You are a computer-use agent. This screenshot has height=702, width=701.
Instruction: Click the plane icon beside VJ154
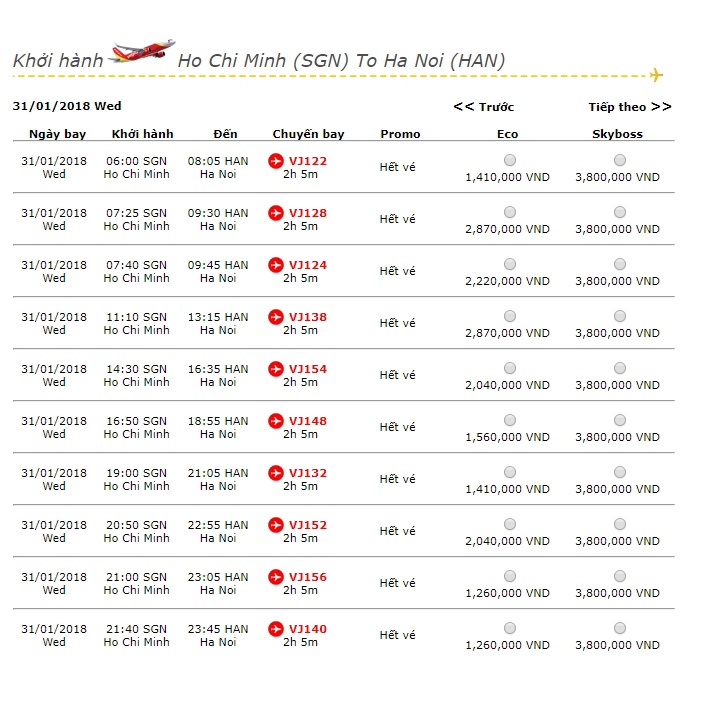point(276,369)
